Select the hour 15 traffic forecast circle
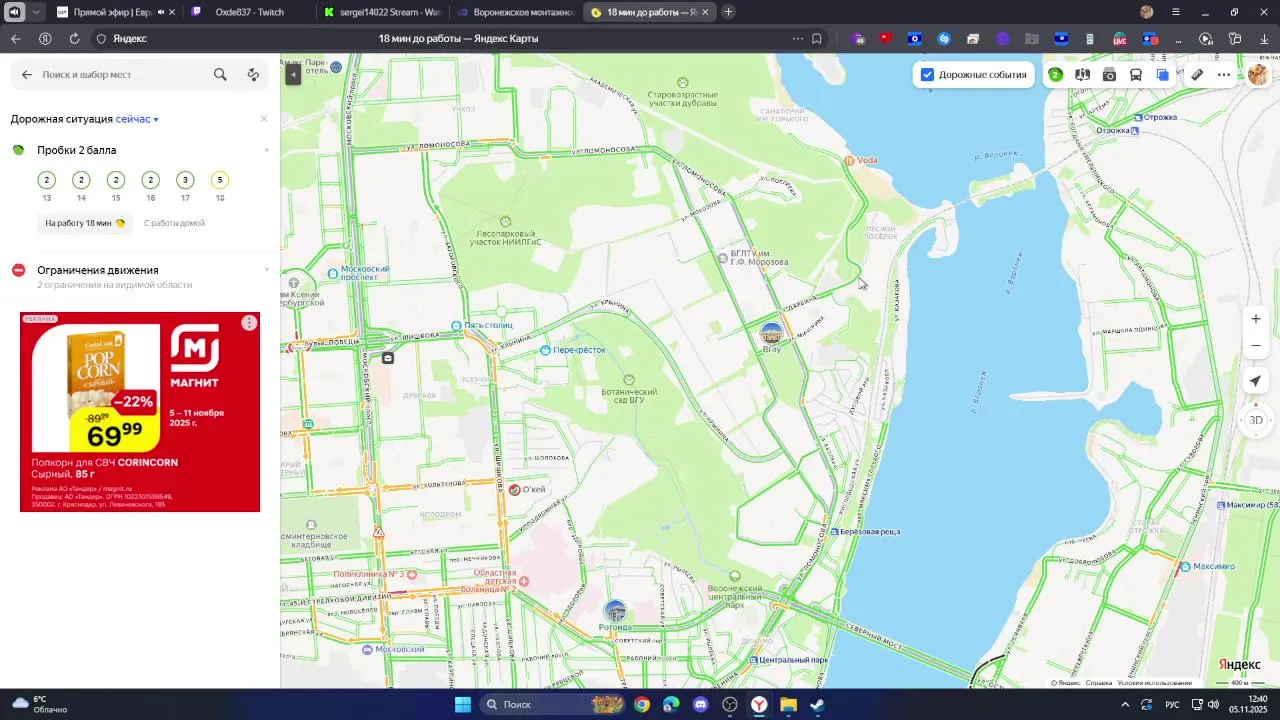Image resolution: width=1280 pixels, height=720 pixels. coord(116,180)
